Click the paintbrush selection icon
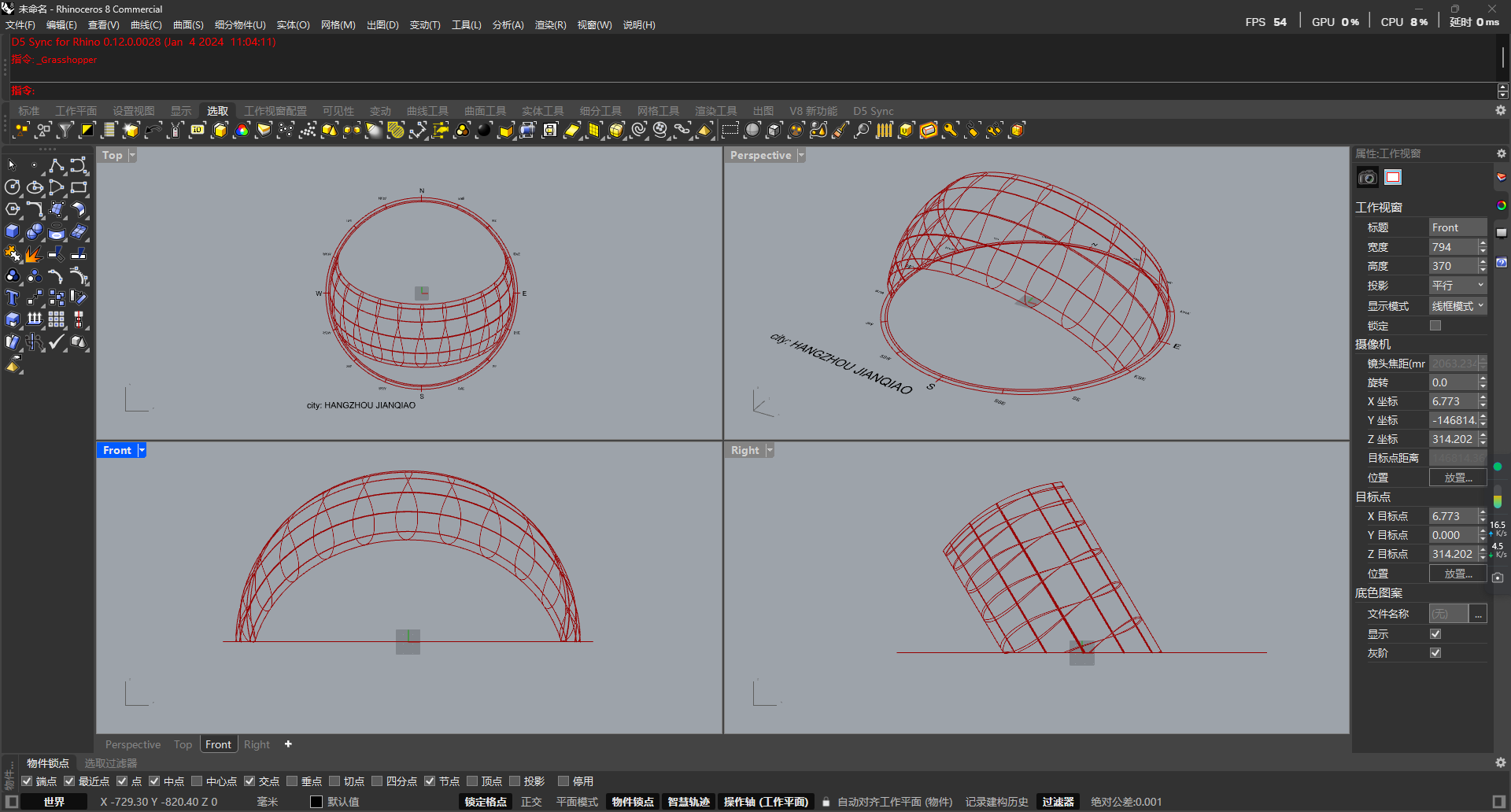The image size is (1511, 812). (840, 130)
